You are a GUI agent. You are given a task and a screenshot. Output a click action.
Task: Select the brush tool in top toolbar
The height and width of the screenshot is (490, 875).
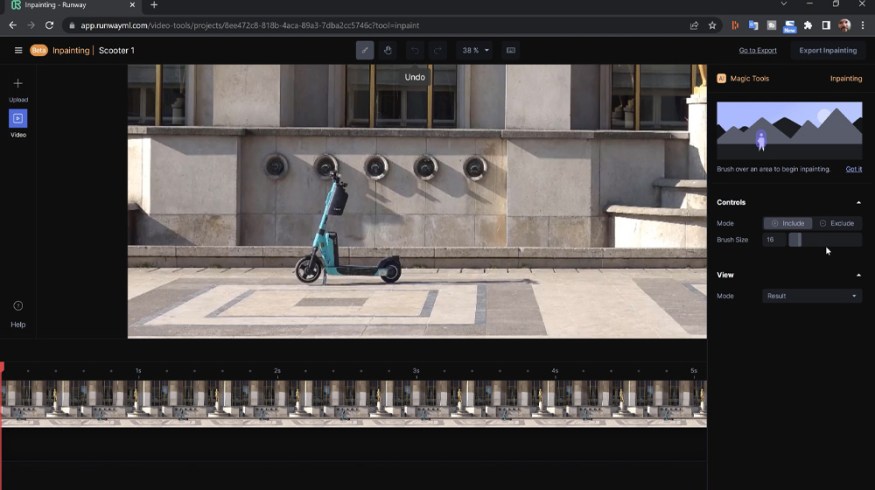tap(365, 50)
